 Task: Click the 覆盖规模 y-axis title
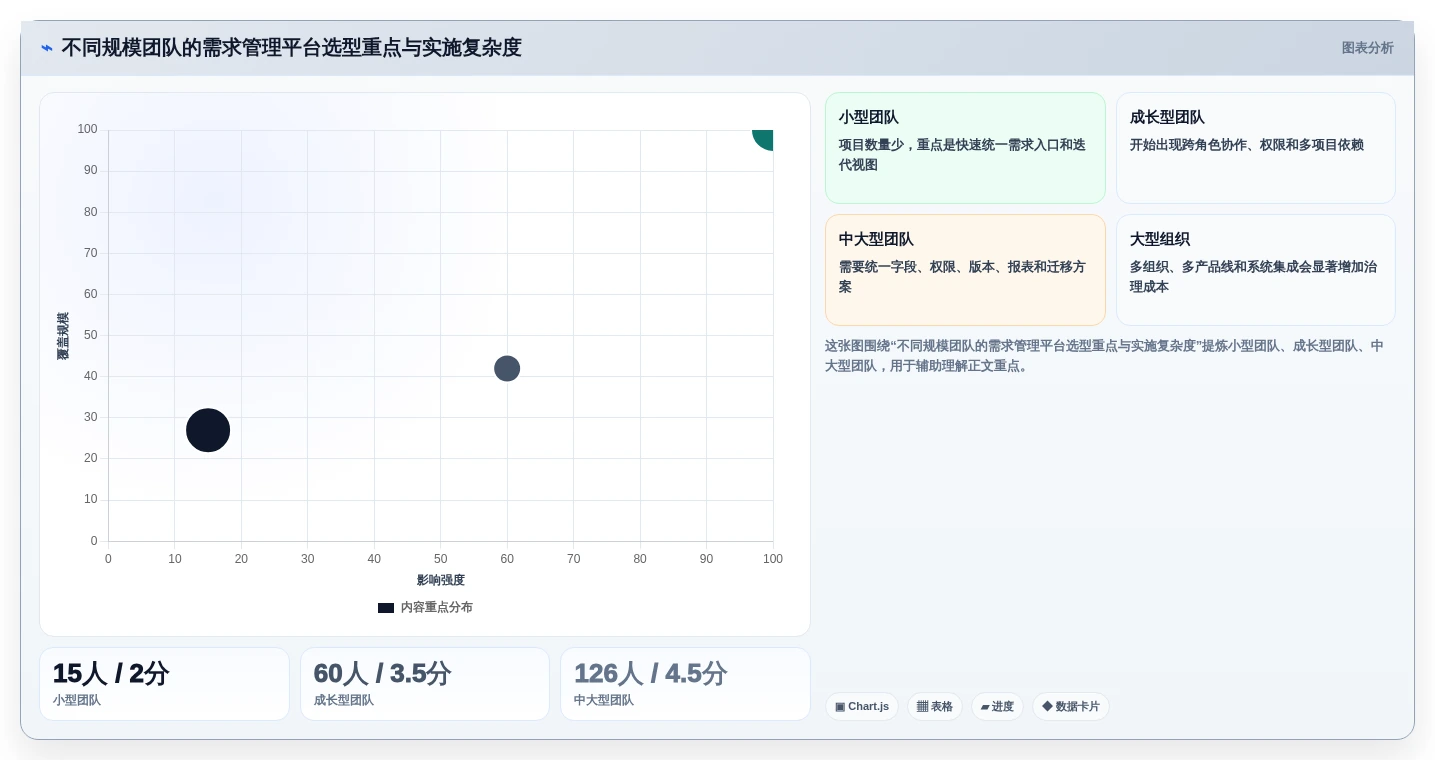point(63,336)
